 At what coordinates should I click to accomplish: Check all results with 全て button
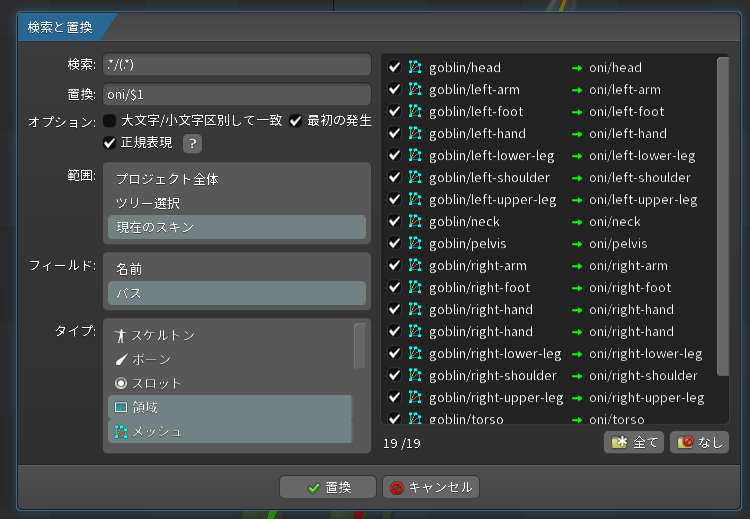tap(634, 442)
